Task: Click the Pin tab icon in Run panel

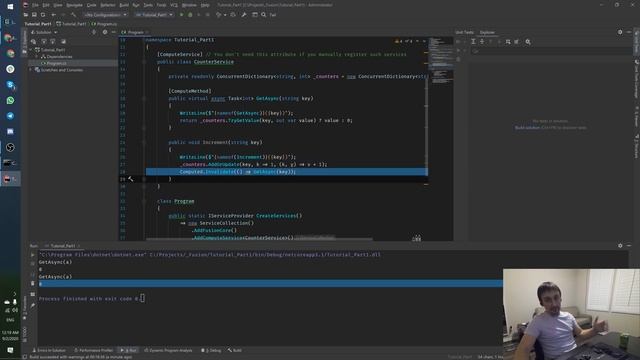Action: pos(33,305)
